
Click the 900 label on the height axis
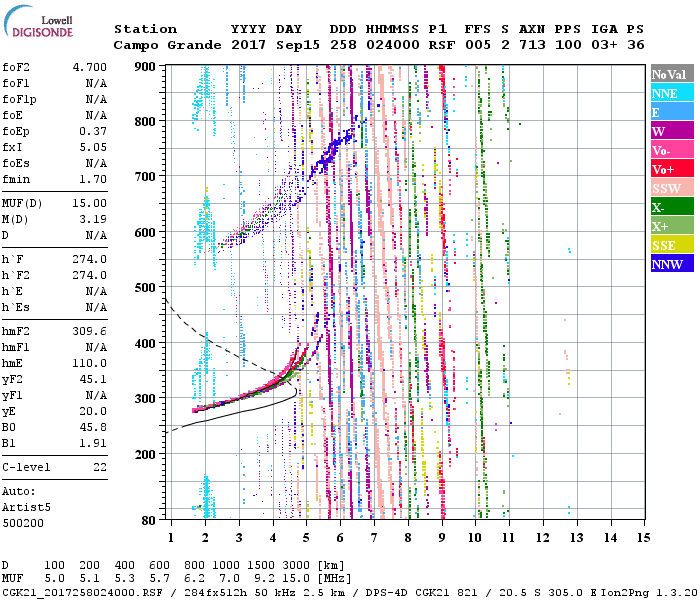tap(146, 67)
